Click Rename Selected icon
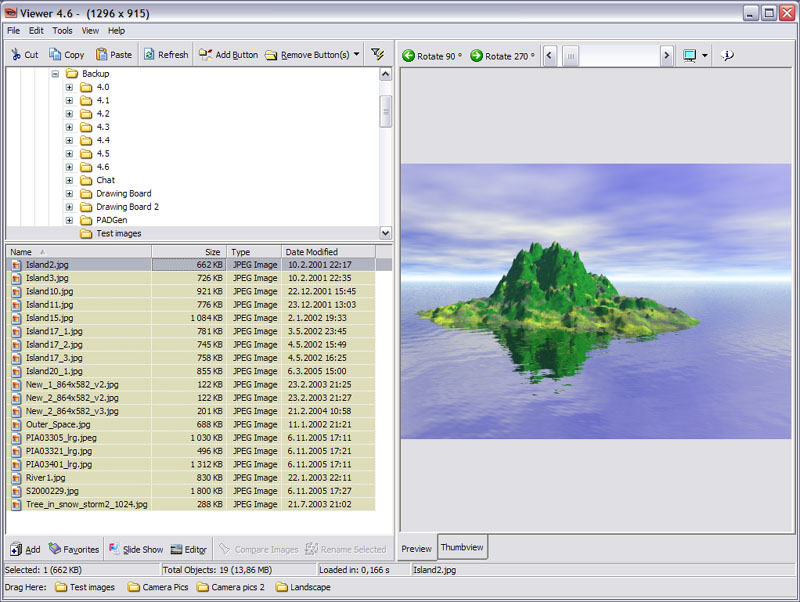The width and height of the screenshot is (800, 602). (x=311, y=549)
